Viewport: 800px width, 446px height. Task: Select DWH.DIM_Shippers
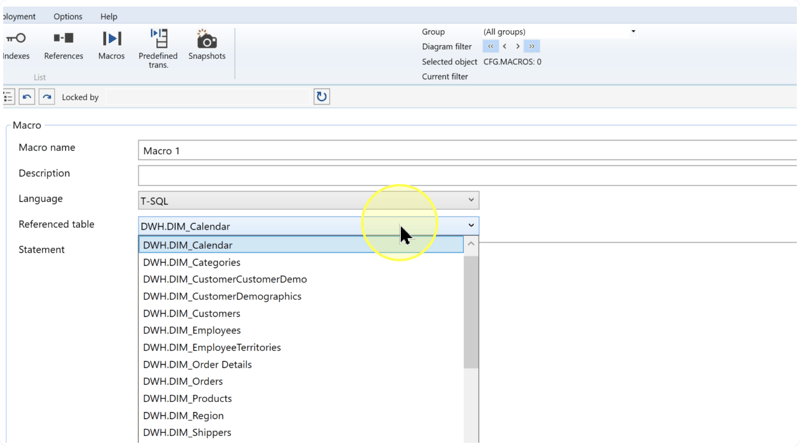pos(301,432)
